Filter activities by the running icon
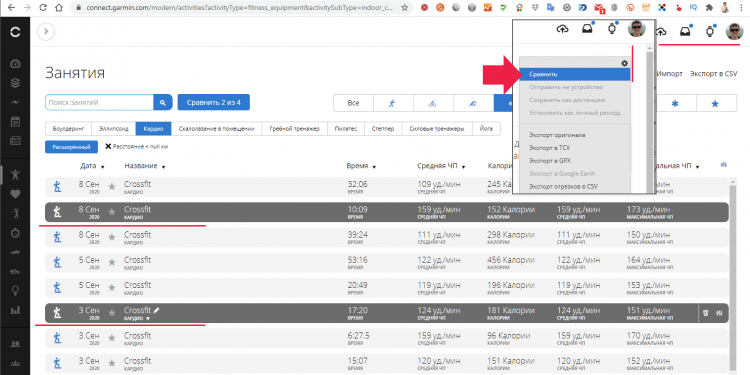This screenshot has width=750, height=375. [392, 103]
